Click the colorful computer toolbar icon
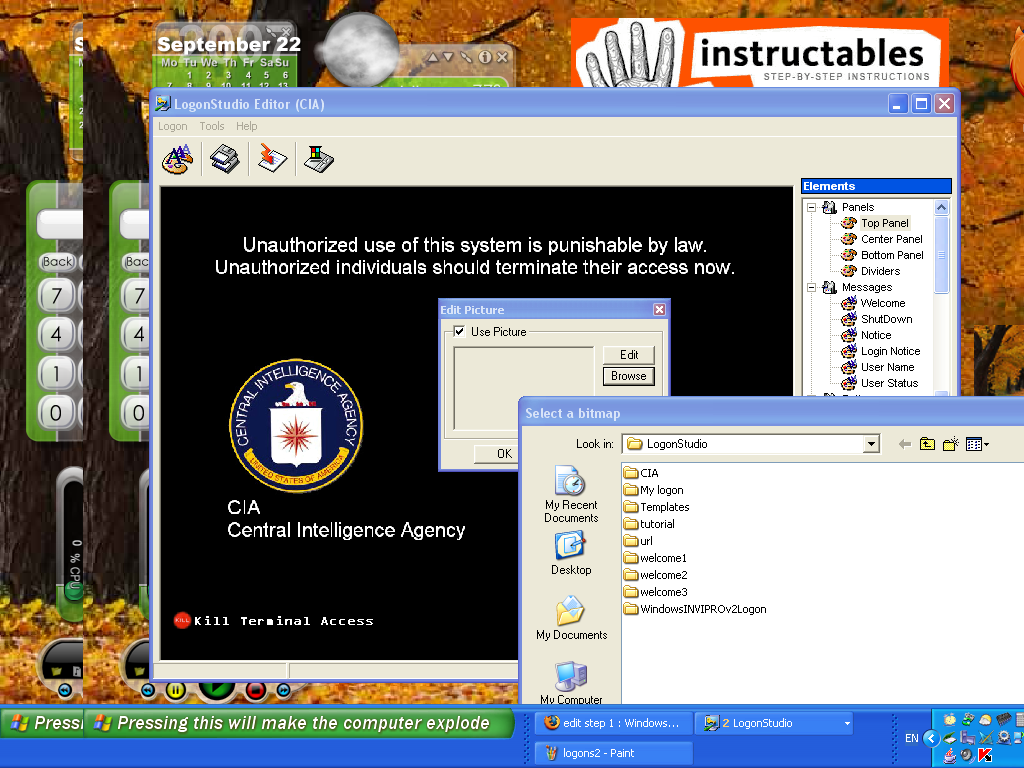The height and width of the screenshot is (768, 1024). click(319, 159)
